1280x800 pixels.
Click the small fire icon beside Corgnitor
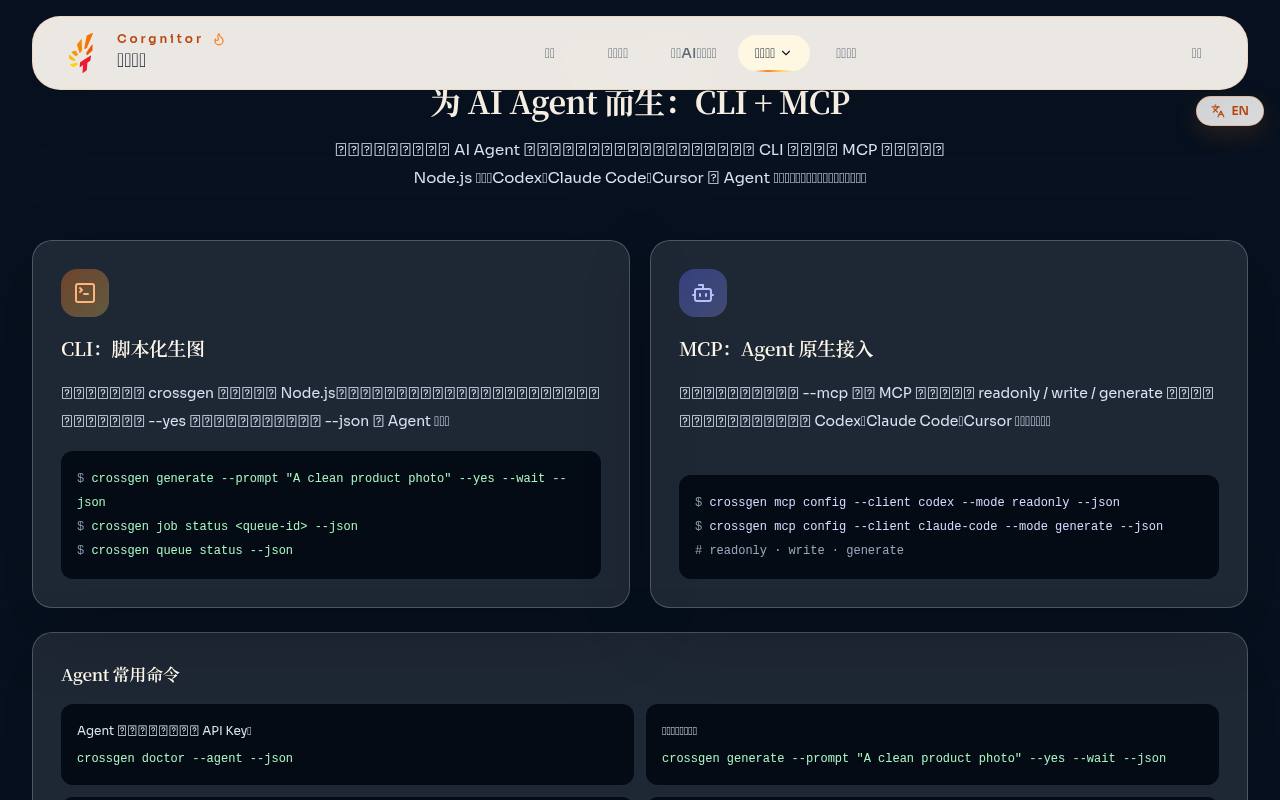(x=219, y=39)
